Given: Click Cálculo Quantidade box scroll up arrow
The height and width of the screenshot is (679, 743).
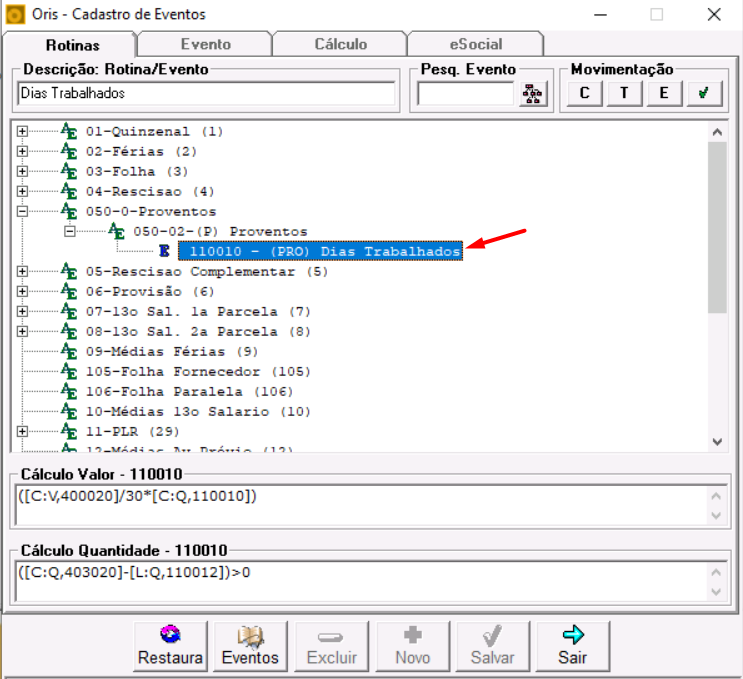Looking at the screenshot, I should click(x=716, y=573).
